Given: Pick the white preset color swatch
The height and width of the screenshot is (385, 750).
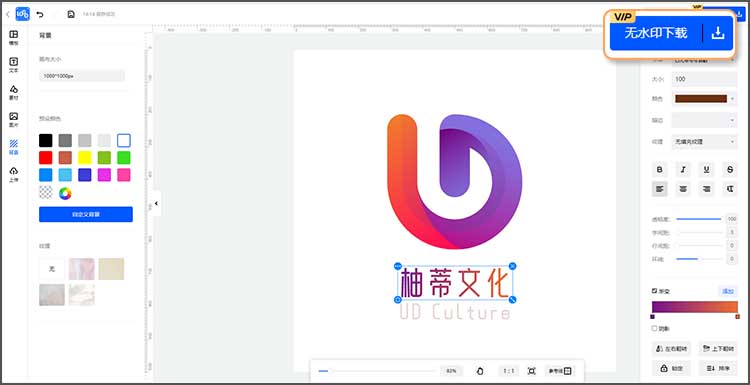Looking at the screenshot, I should 124,141.
